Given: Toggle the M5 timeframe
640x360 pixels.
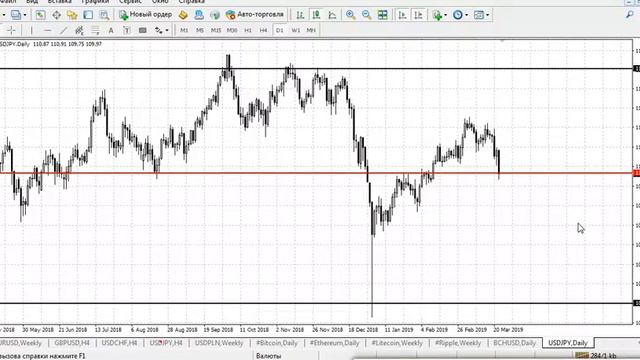Looking at the screenshot, I should click(200, 30).
